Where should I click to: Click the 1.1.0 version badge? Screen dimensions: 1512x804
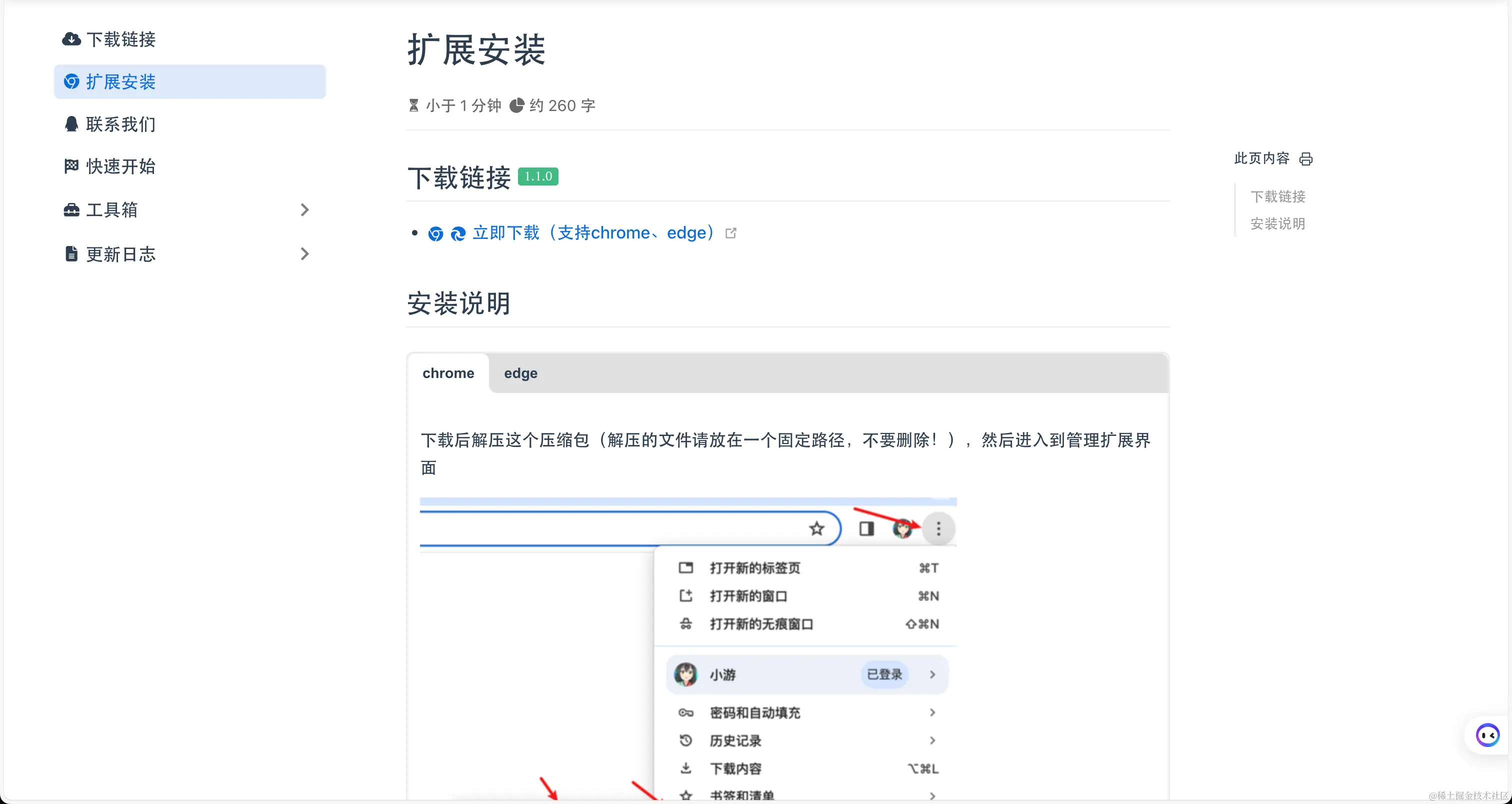coord(537,176)
